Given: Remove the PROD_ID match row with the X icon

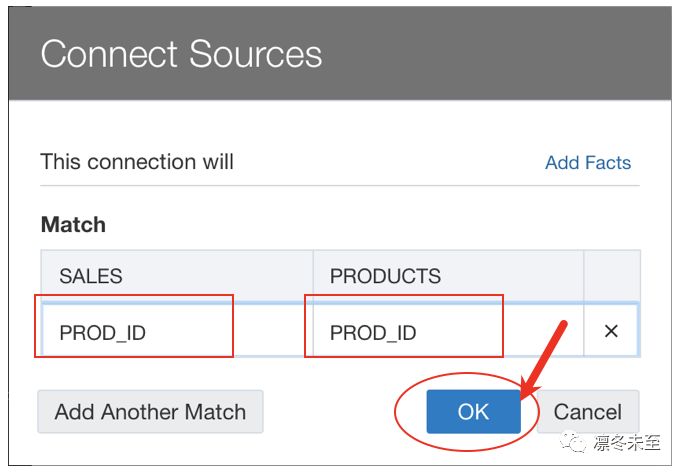Looking at the screenshot, I should pyautogui.click(x=611, y=331).
